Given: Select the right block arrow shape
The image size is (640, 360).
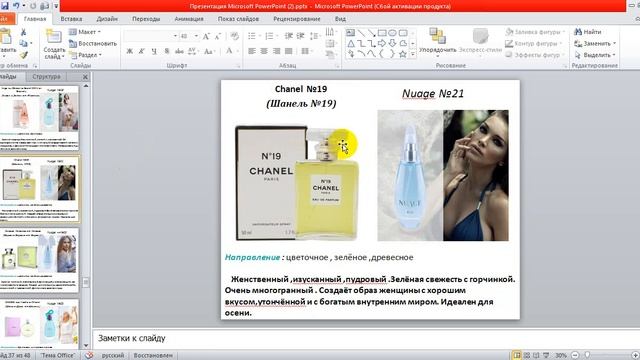Looking at the screenshot, I should [382, 43].
